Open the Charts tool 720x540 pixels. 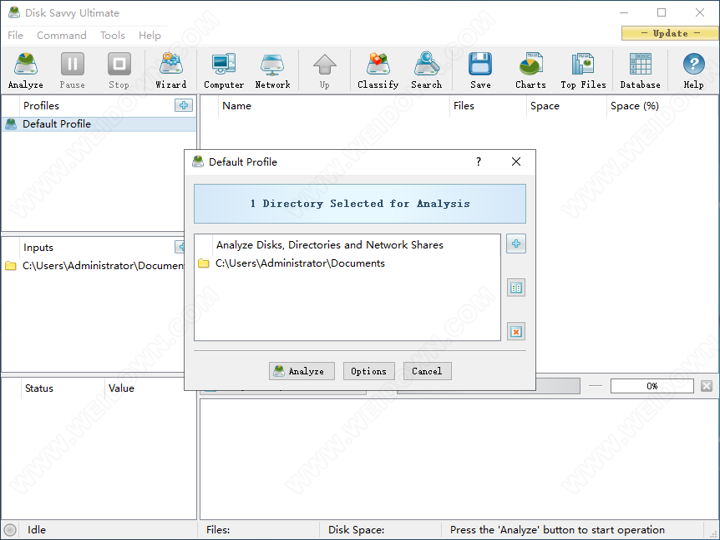pyautogui.click(x=531, y=70)
